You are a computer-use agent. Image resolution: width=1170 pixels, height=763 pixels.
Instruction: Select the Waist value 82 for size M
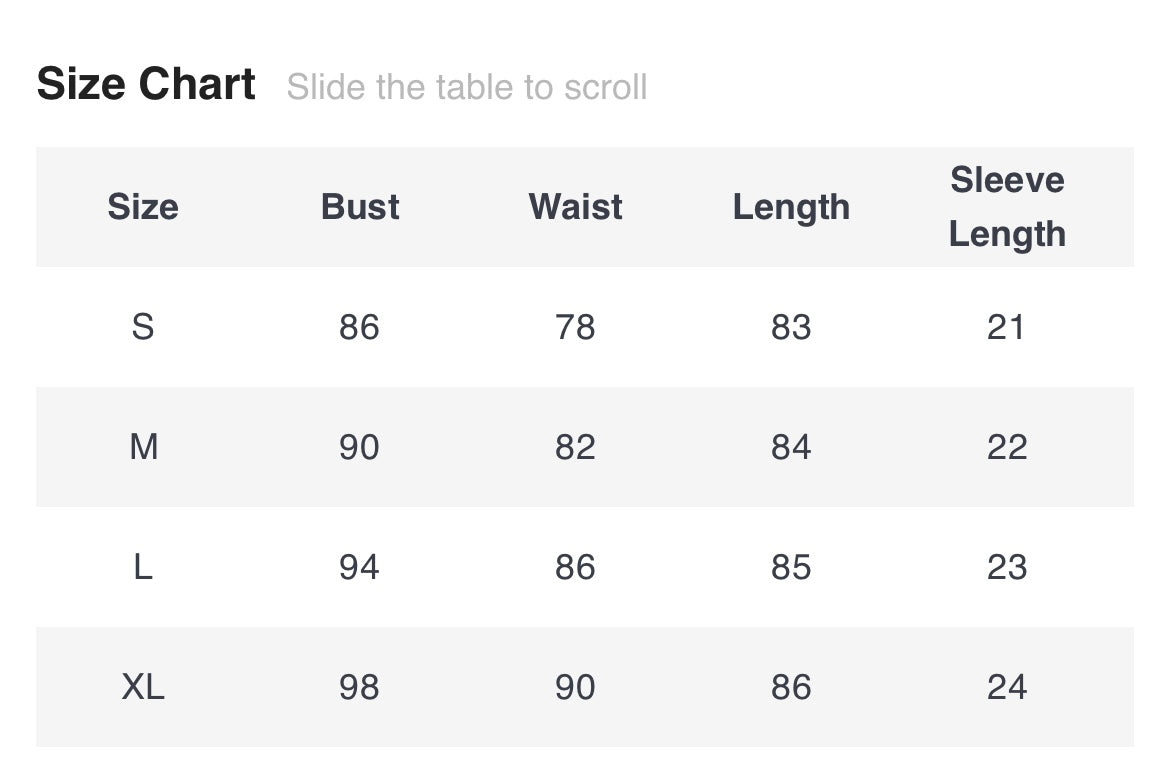[x=575, y=447]
